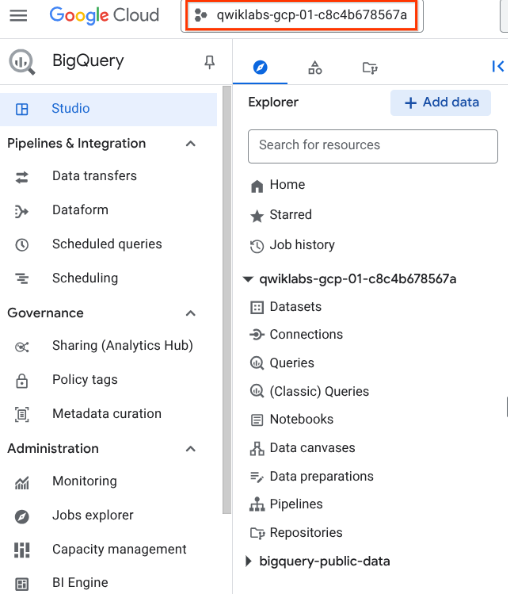Click the BigQuery product icon

[x=22, y=62]
